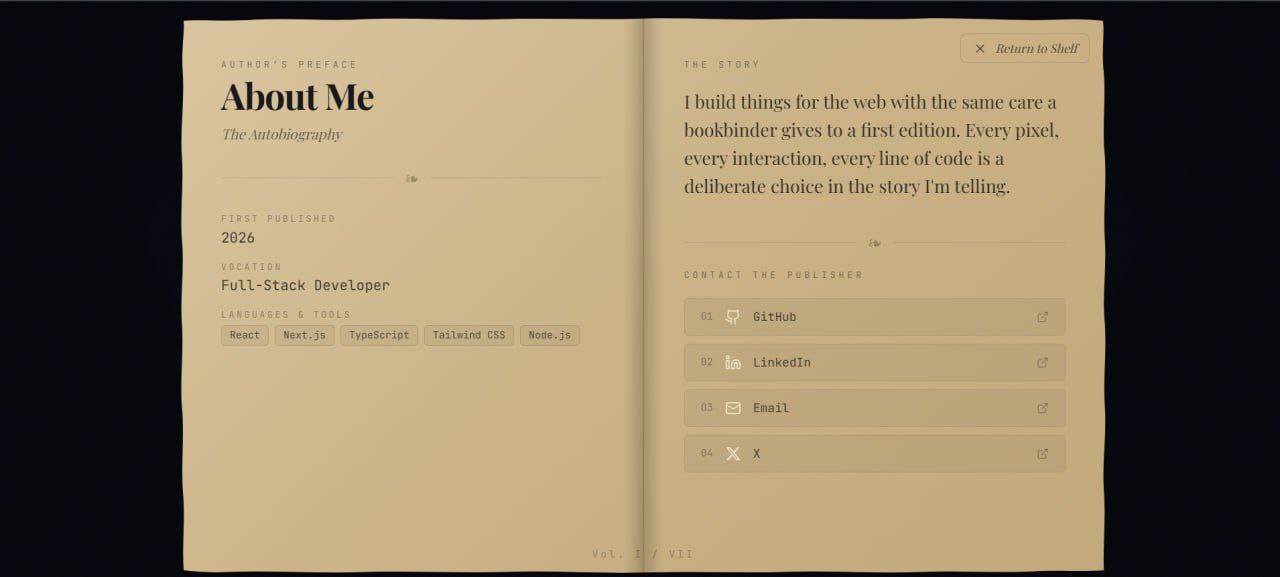
Task: Select the Tailwind CSS tag
Action: coord(469,335)
